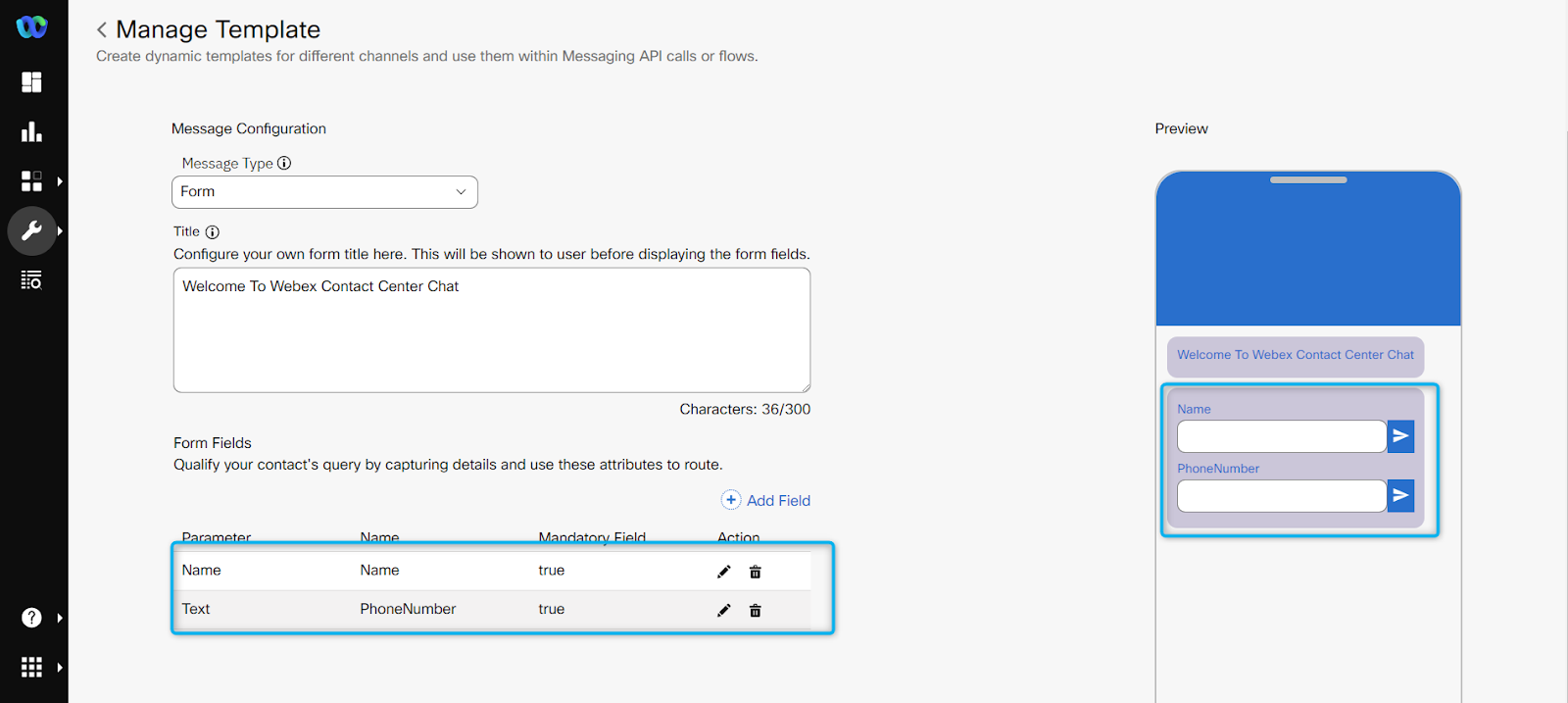Screen dimensions: 1568x703
Task: Expand the arrow beside the wrench icon
Action: [x=60, y=231]
